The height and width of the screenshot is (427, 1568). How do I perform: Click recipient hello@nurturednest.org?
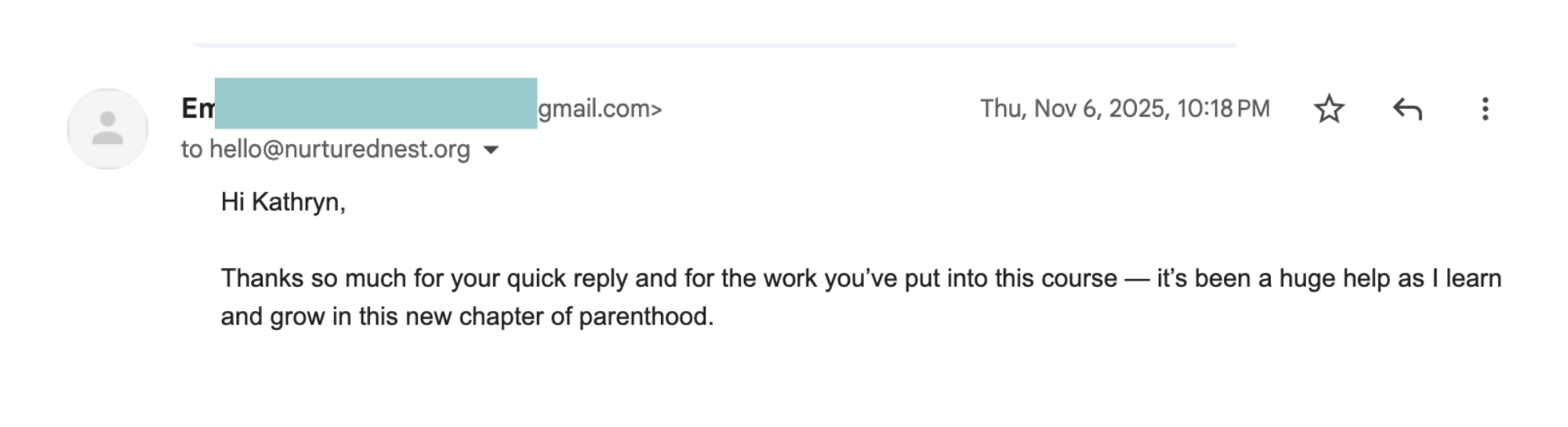(339, 149)
